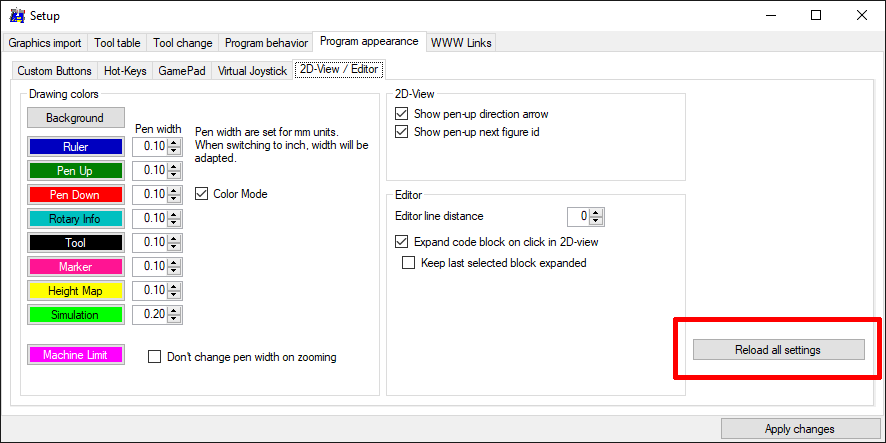The width and height of the screenshot is (886, 443).
Task: Increase Editor line distance value
Action: click(597, 212)
